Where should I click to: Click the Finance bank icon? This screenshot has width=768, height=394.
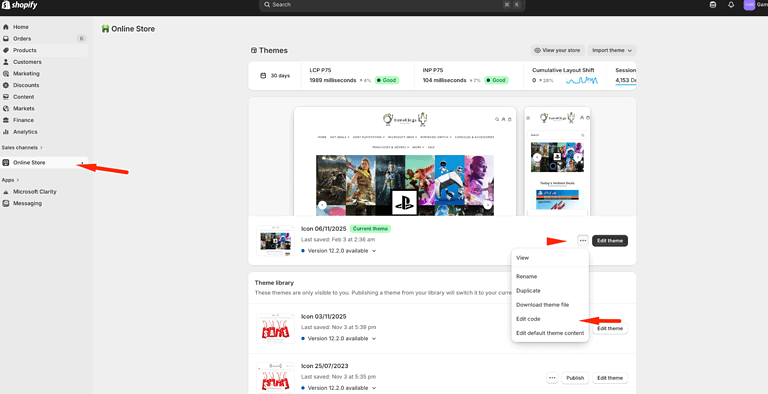coord(6,120)
